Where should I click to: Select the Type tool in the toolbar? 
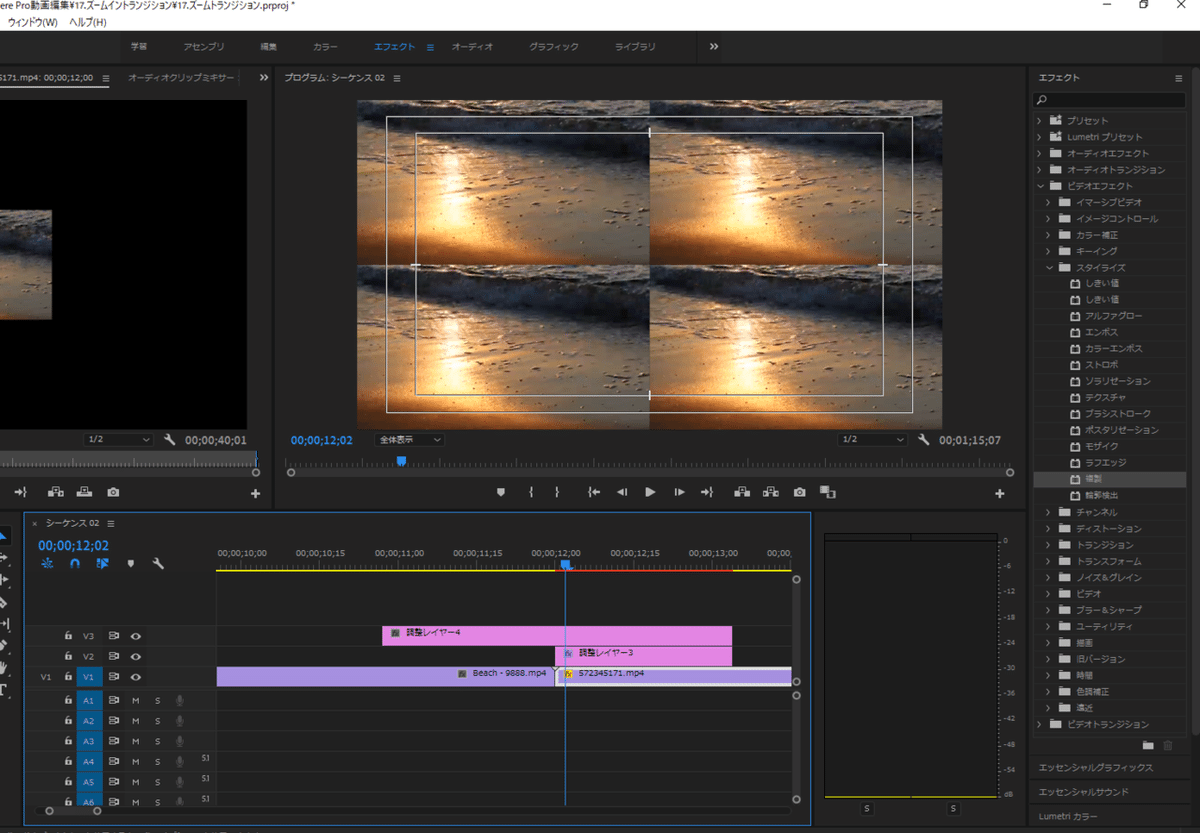pyautogui.click(x=3, y=689)
